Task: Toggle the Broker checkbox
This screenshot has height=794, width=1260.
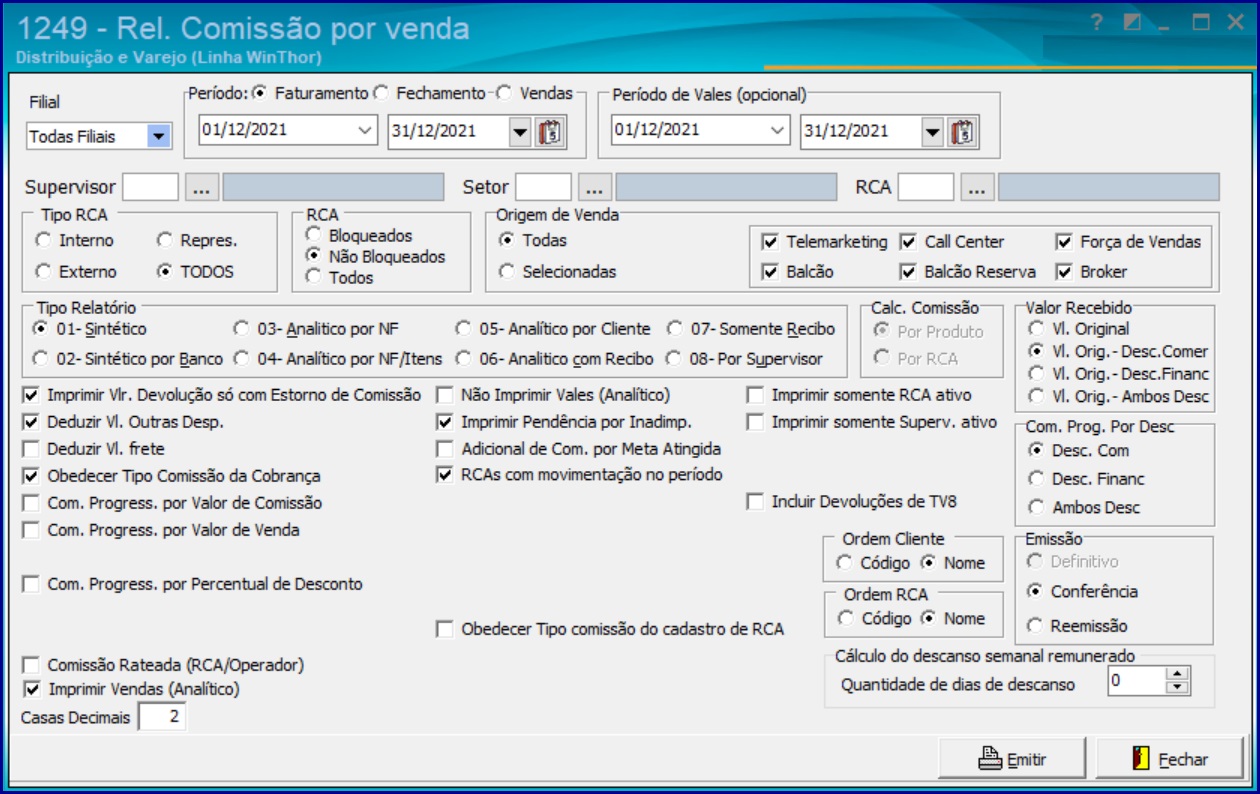Action: click(x=1091, y=272)
